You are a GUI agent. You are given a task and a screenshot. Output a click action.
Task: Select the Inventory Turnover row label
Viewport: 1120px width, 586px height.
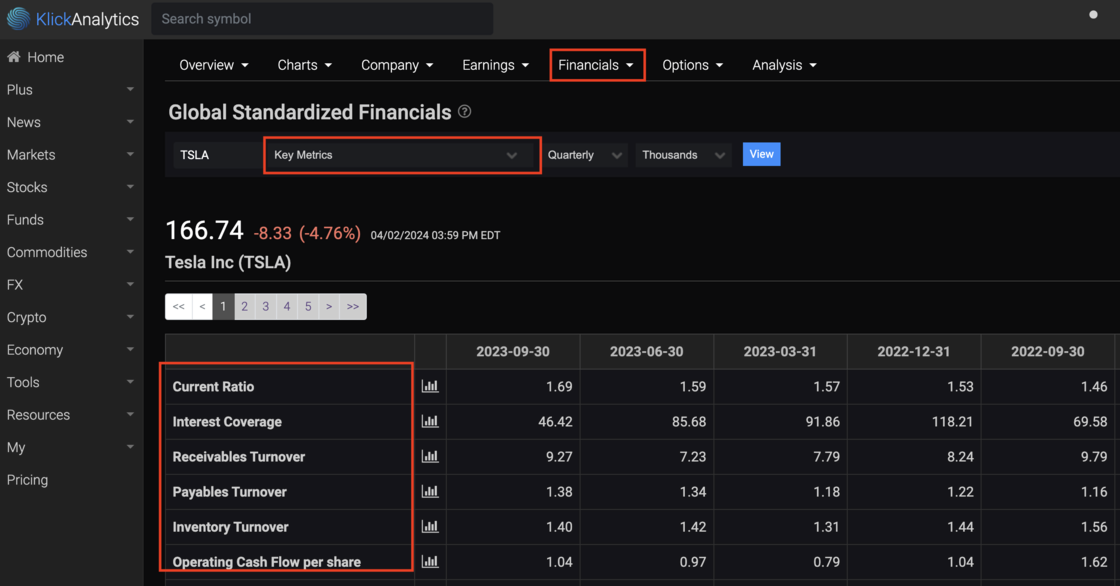pos(231,527)
